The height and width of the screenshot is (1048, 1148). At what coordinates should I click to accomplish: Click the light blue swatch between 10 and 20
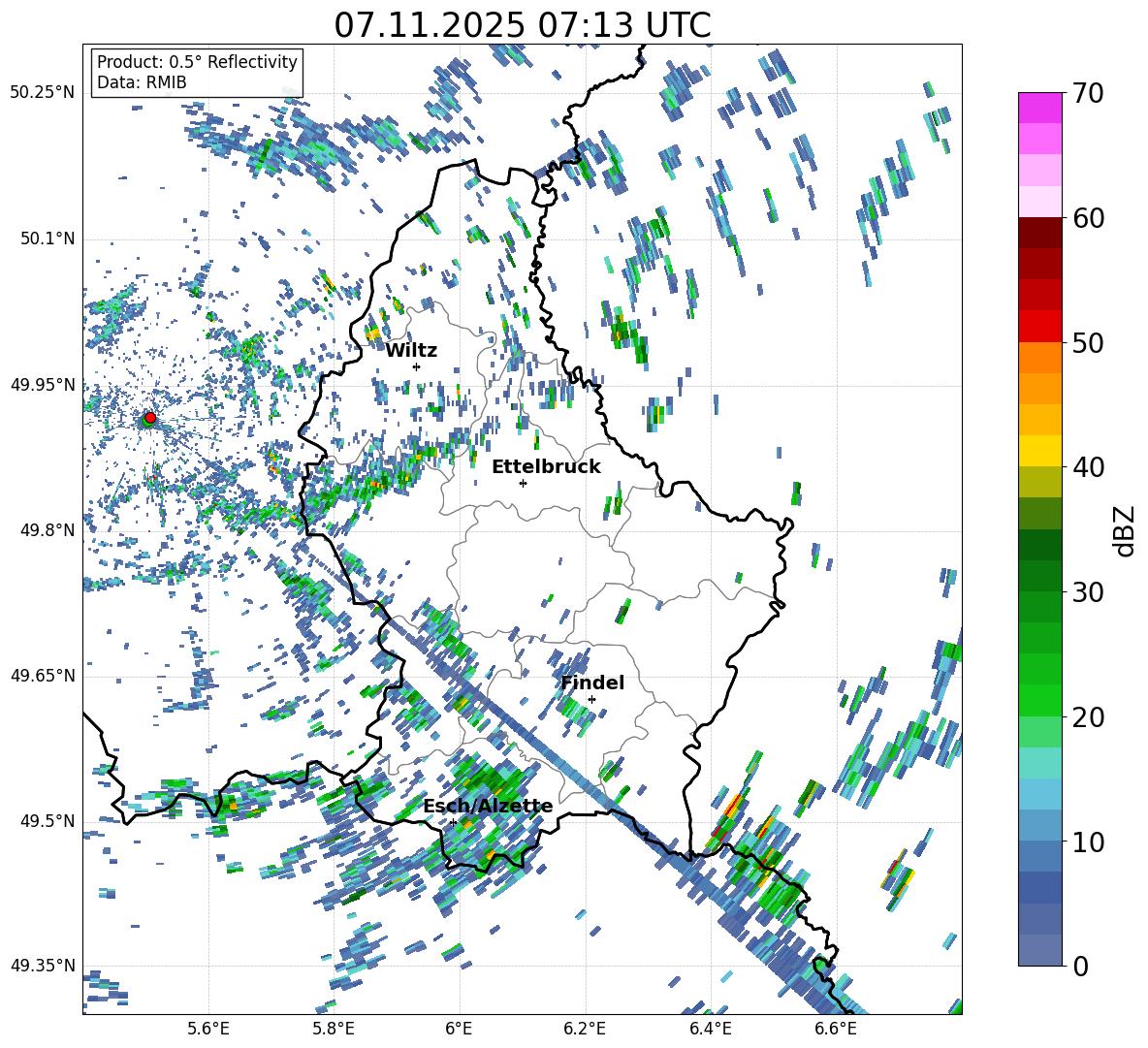pos(1039,794)
